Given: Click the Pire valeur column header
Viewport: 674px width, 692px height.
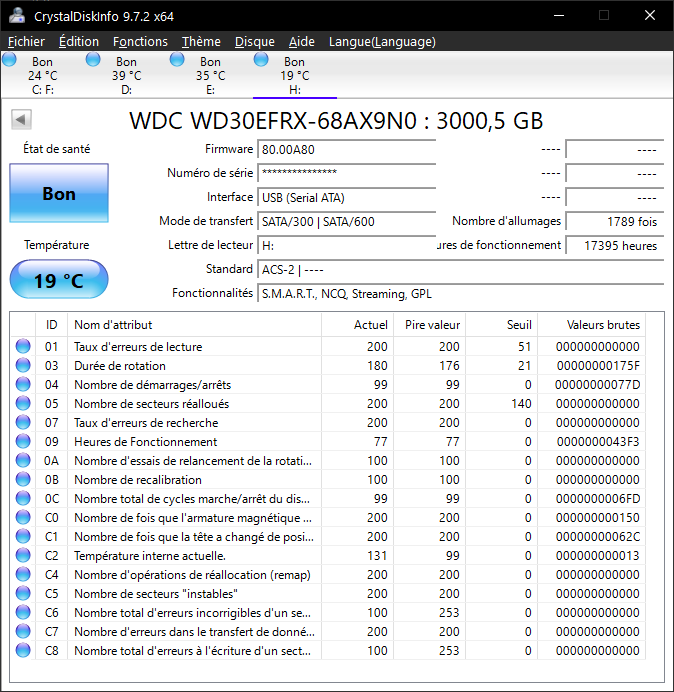Looking at the screenshot, I should [x=429, y=325].
